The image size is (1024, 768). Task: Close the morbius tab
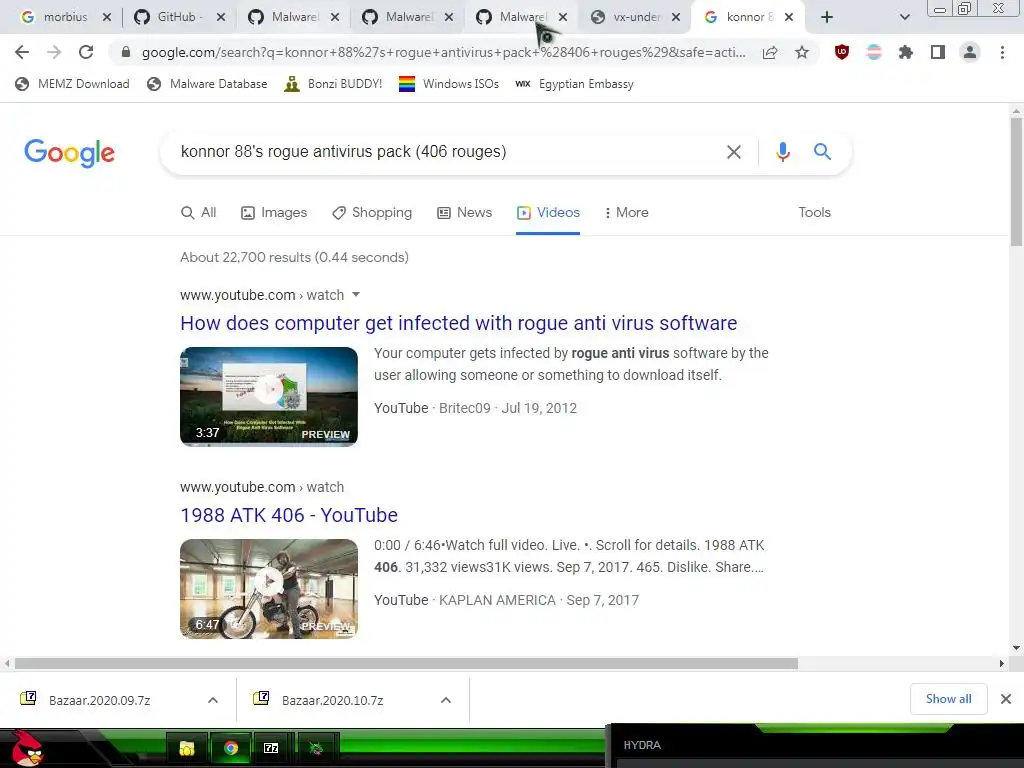(x=107, y=17)
